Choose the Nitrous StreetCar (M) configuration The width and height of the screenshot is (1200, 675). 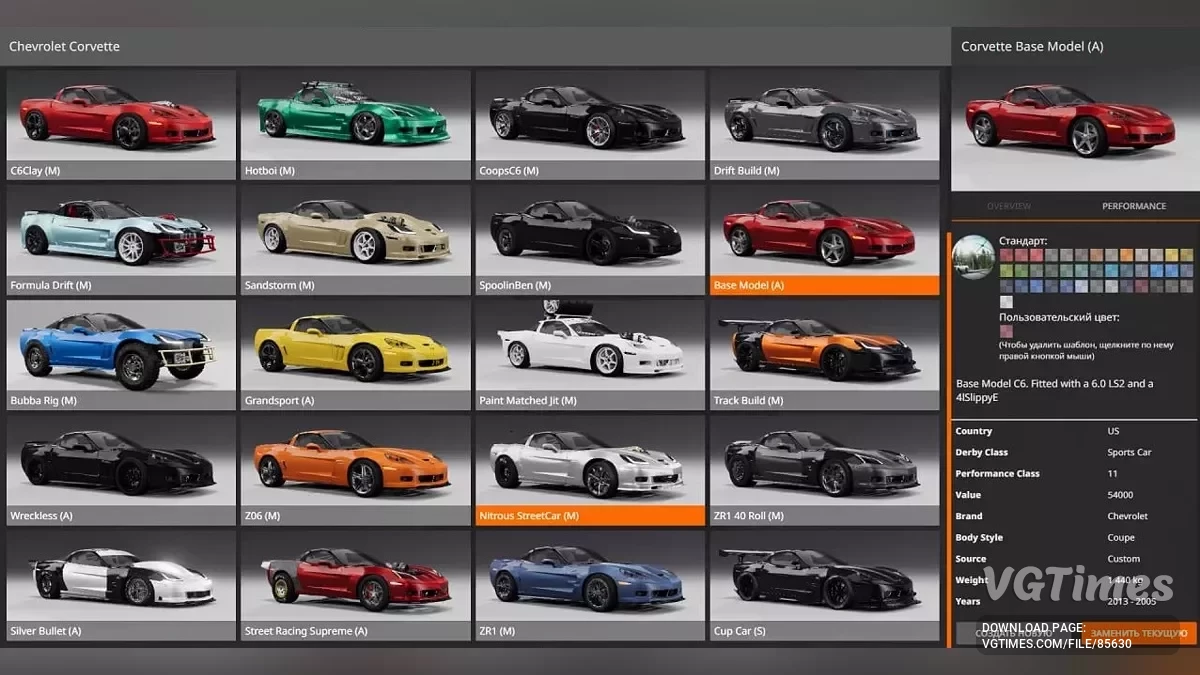coord(590,470)
